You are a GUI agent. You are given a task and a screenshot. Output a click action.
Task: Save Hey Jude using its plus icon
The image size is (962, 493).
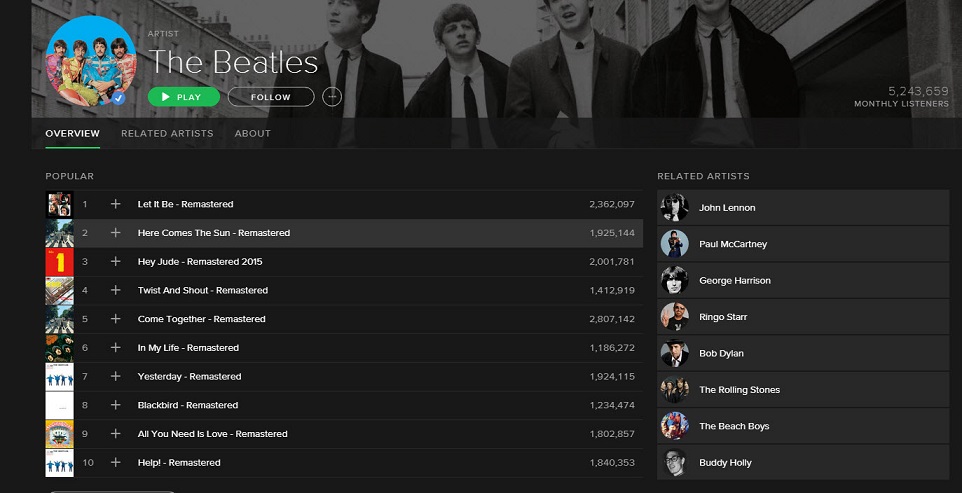pyautogui.click(x=115, y=261)
